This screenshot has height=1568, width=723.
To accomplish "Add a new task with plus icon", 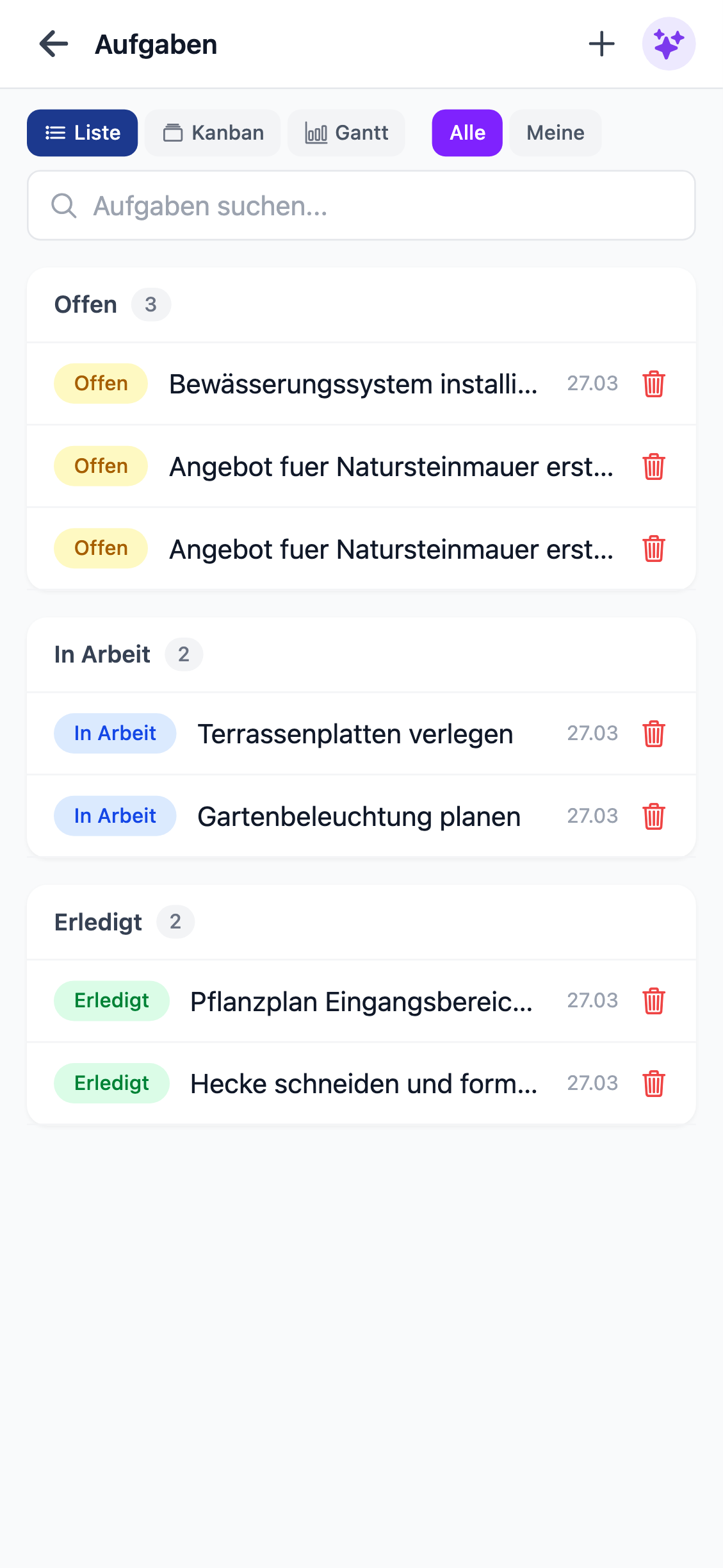I will click(x=601, y=44).
